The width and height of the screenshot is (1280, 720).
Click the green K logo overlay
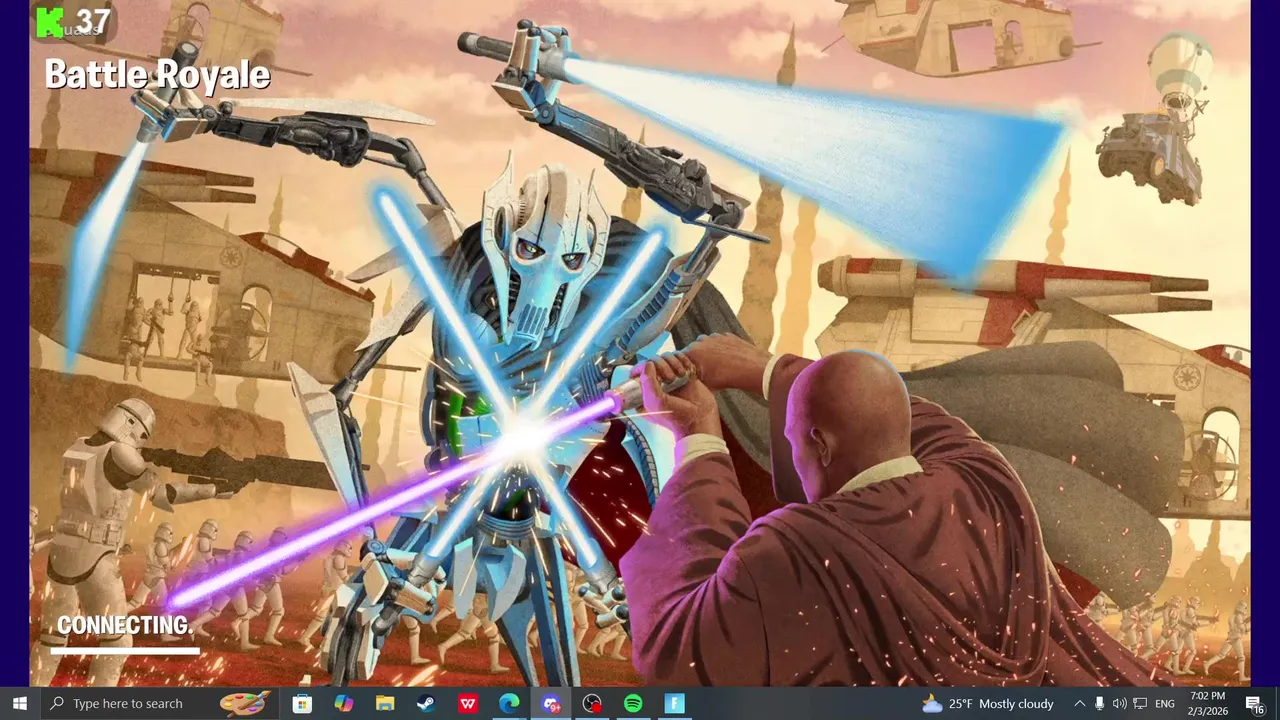[50, 22]
